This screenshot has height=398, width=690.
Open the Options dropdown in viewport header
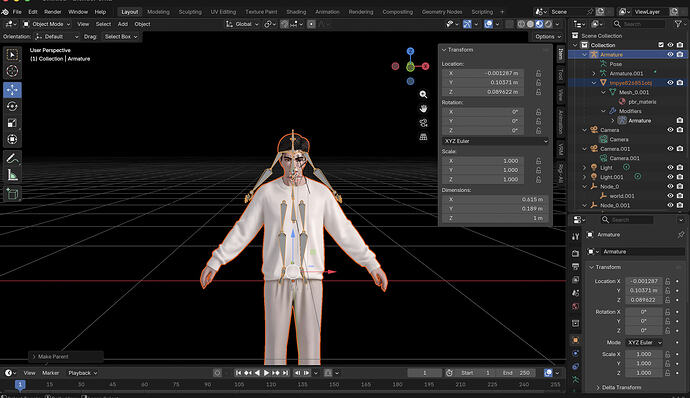(x=548, y=37)
